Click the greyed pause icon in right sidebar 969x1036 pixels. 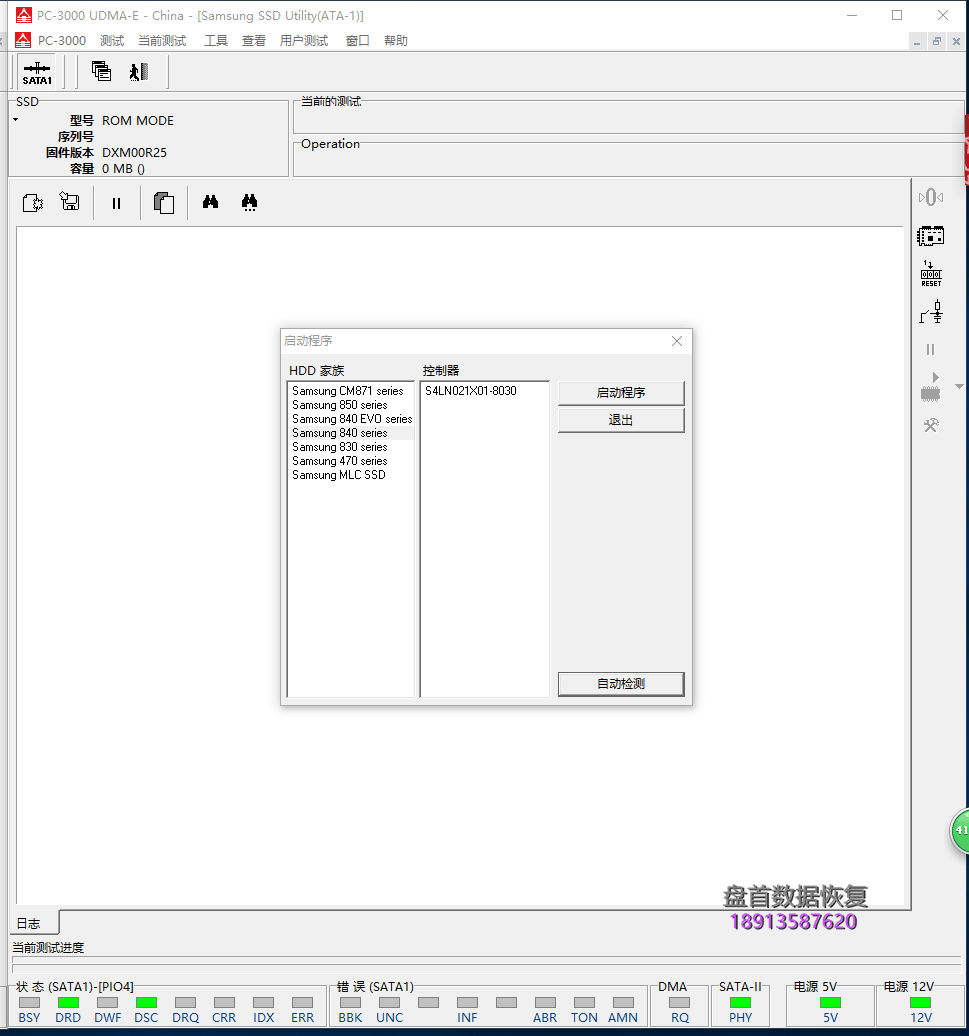point(930,350)
